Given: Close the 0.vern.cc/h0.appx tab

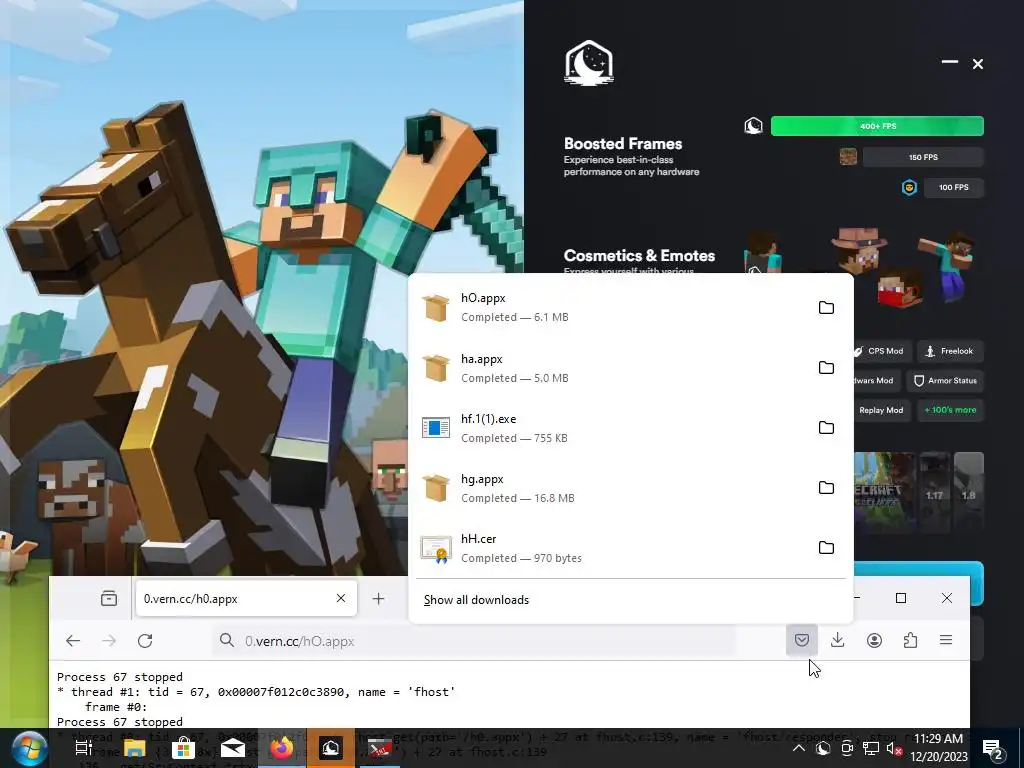Looking at the screenshot, I should 341,598.
